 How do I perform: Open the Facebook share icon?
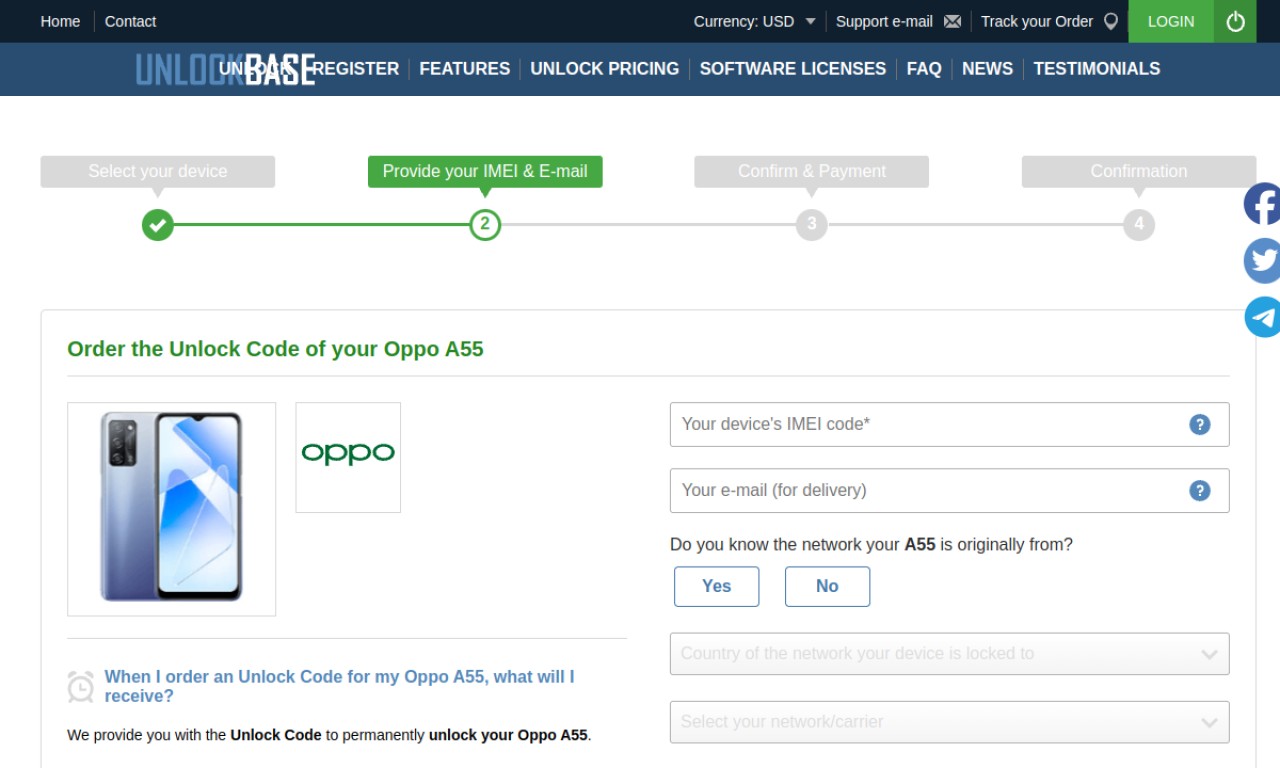tap(1262, 204)
